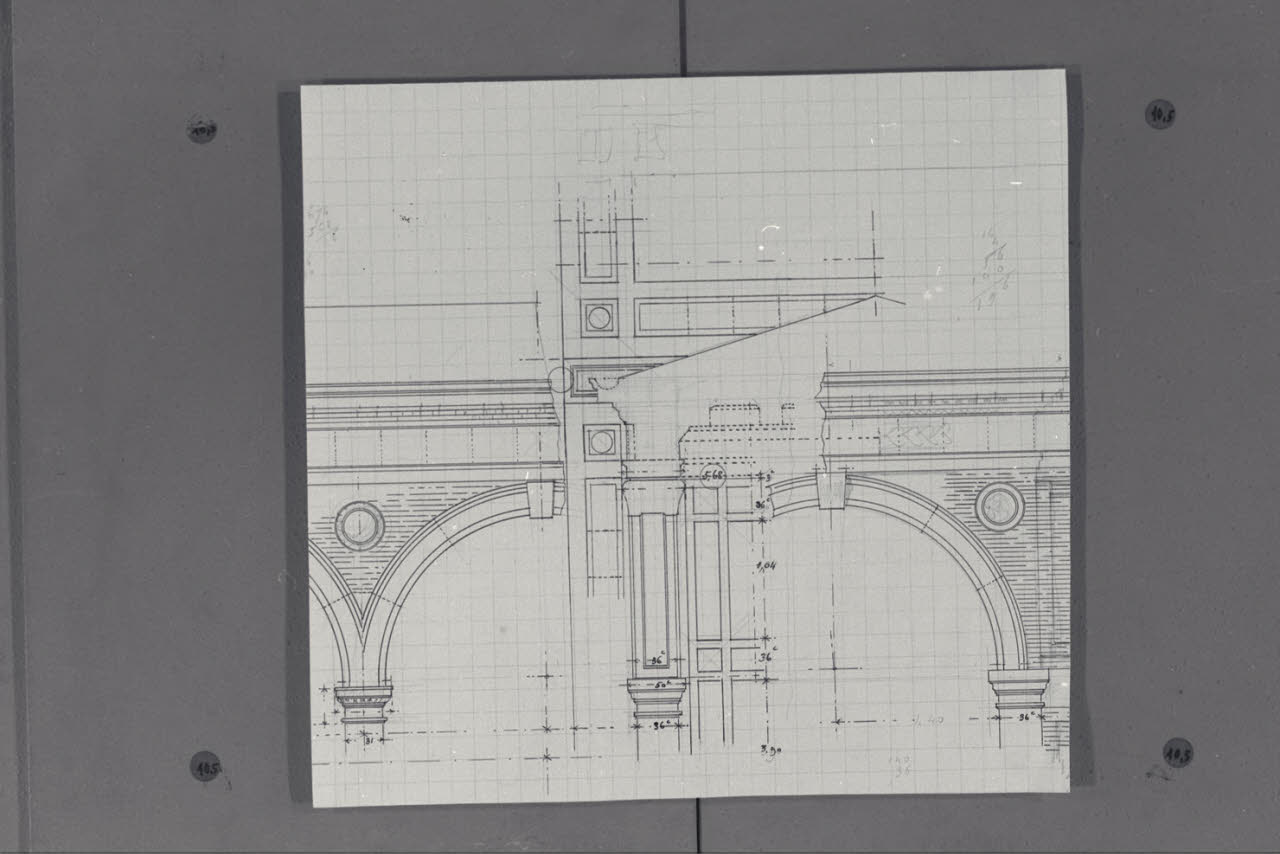This screenshot has height=854, width=1280.
Task: Select the circular medallion in the right spandrel
Action: coord(999,507)
